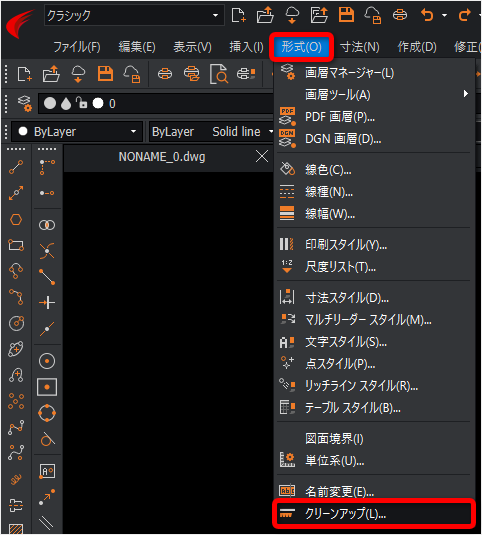Toggle layer 0 on/off circle icon
This screenshot has height=535, width=482.
[x=50, y=103]
